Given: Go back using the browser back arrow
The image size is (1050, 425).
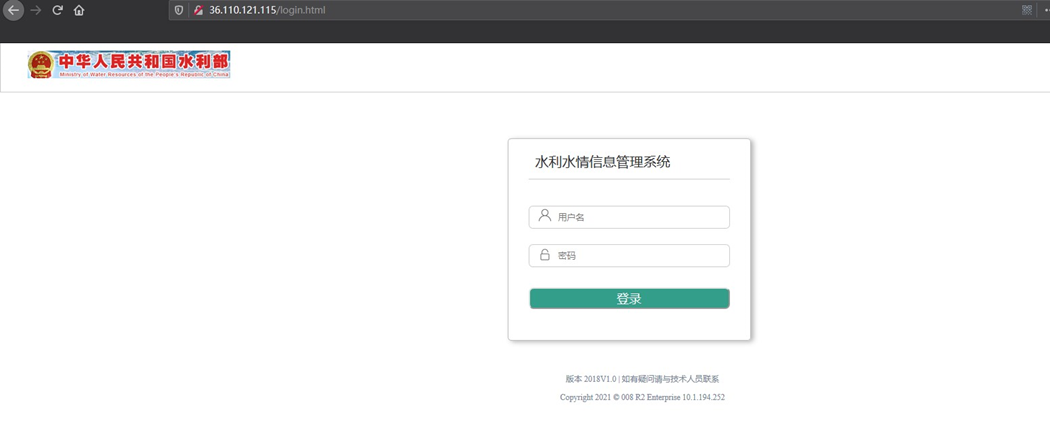Looking at the screenshot, I should tap(14, 11).
